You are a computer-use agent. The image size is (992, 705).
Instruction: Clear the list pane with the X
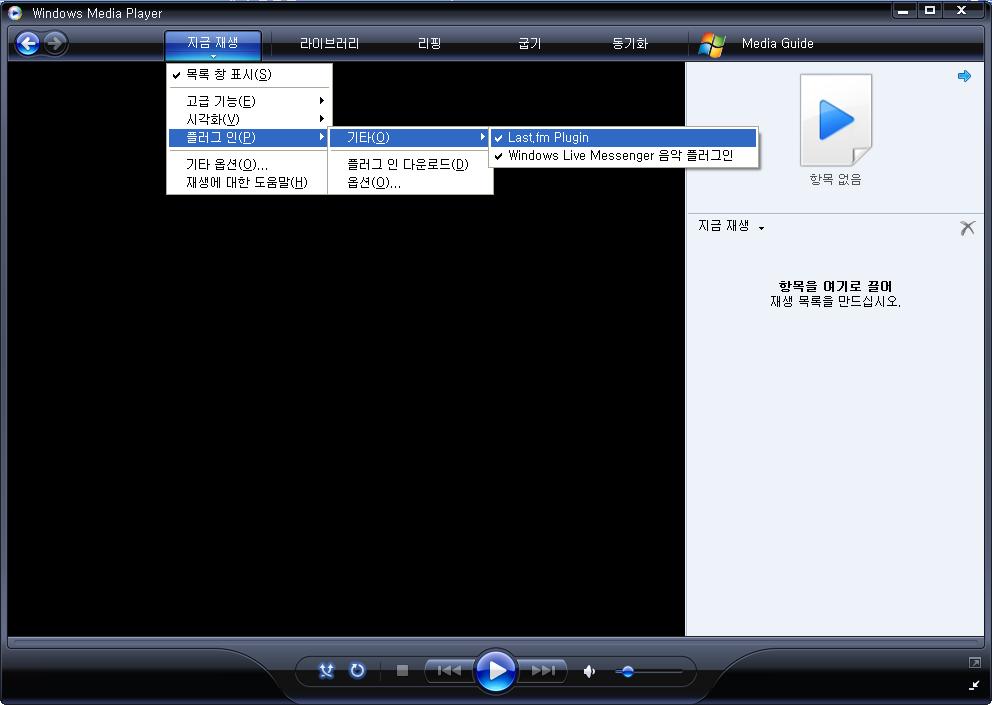[967, 228]
